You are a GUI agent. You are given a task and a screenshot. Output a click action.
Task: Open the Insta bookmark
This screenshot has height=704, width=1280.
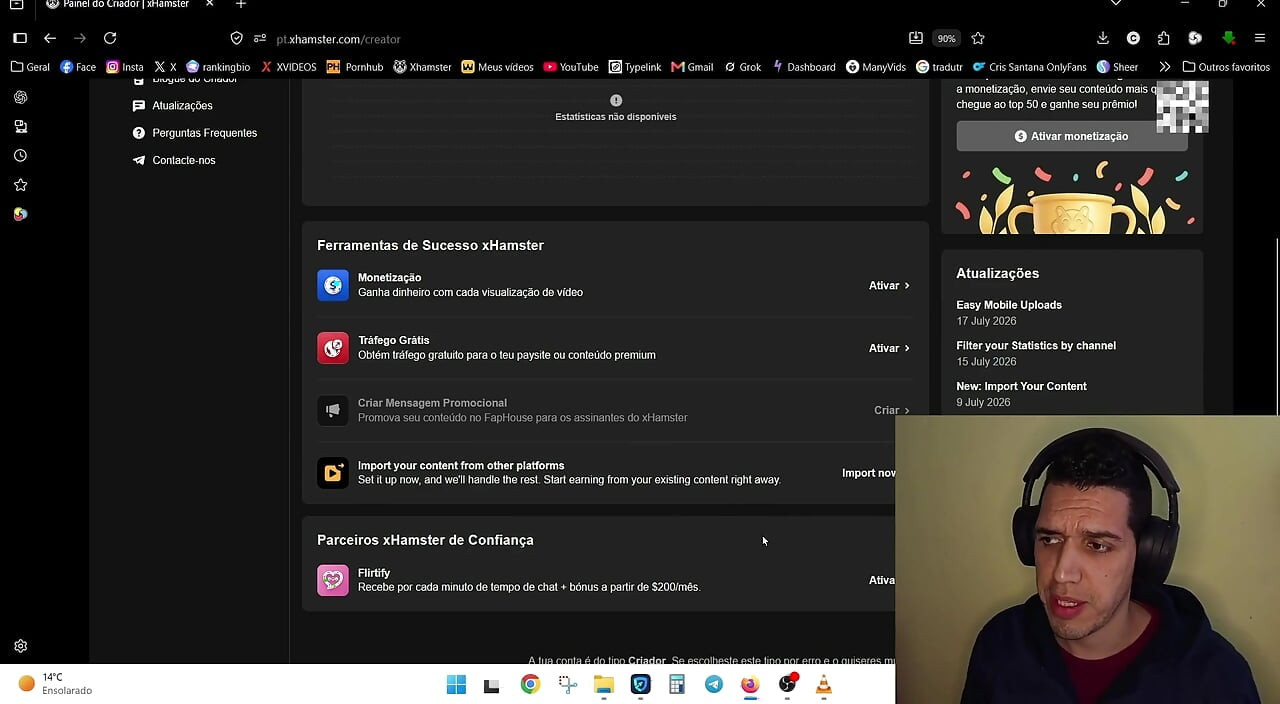(125, 67)
